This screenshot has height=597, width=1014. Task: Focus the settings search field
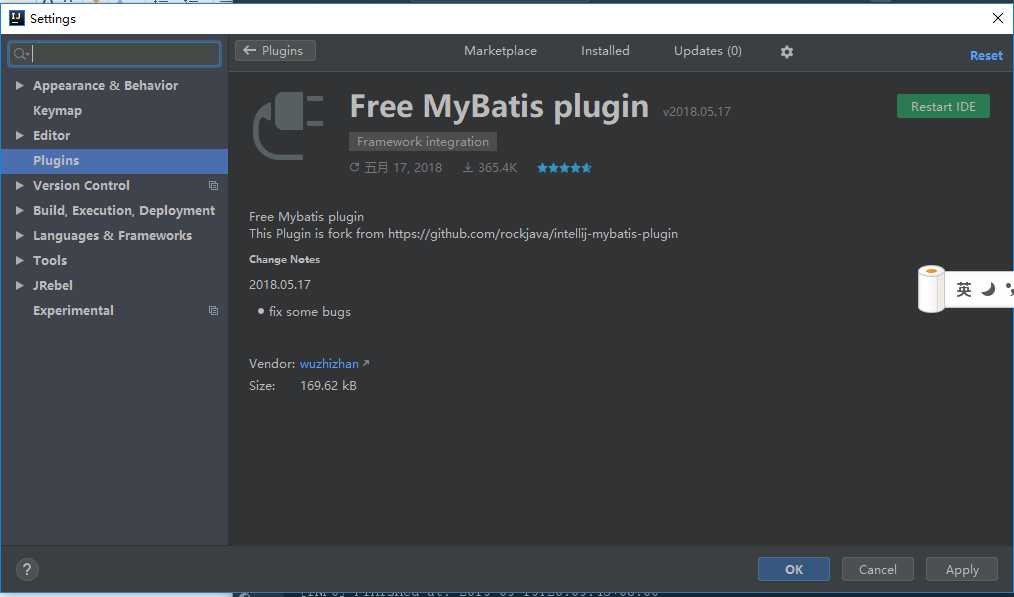[x=114, y=54]
